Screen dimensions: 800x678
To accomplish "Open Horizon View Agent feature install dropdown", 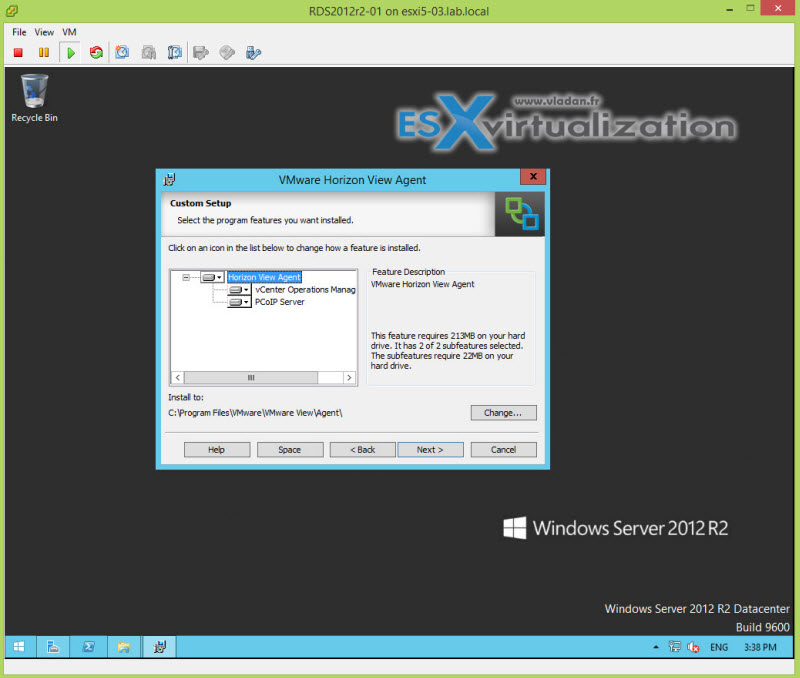I will click(212, 278).
